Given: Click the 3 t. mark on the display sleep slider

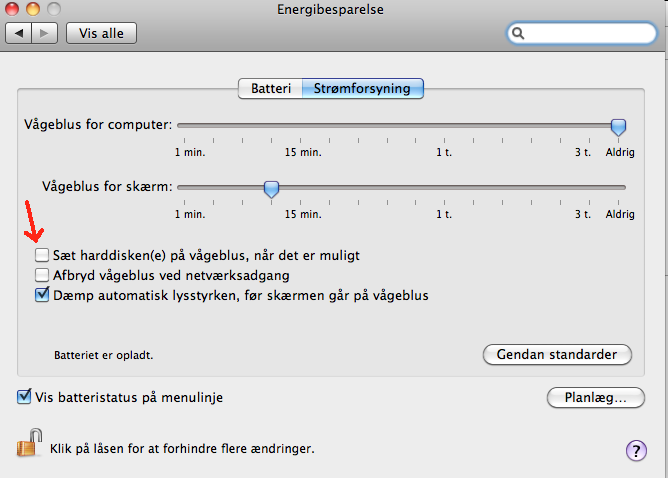Looking at the screenshot, I should [x=583, y=214].
